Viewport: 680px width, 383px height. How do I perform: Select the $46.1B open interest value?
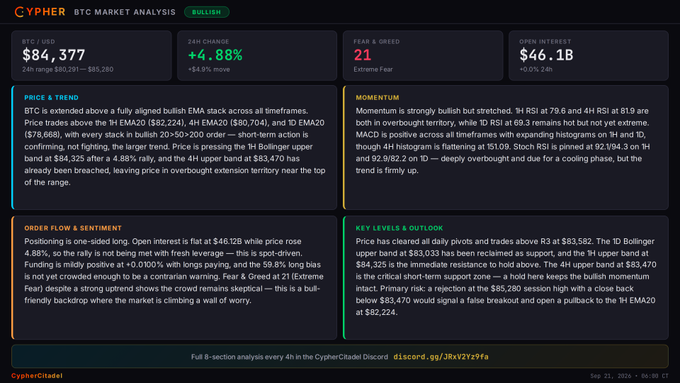(546, 55)
